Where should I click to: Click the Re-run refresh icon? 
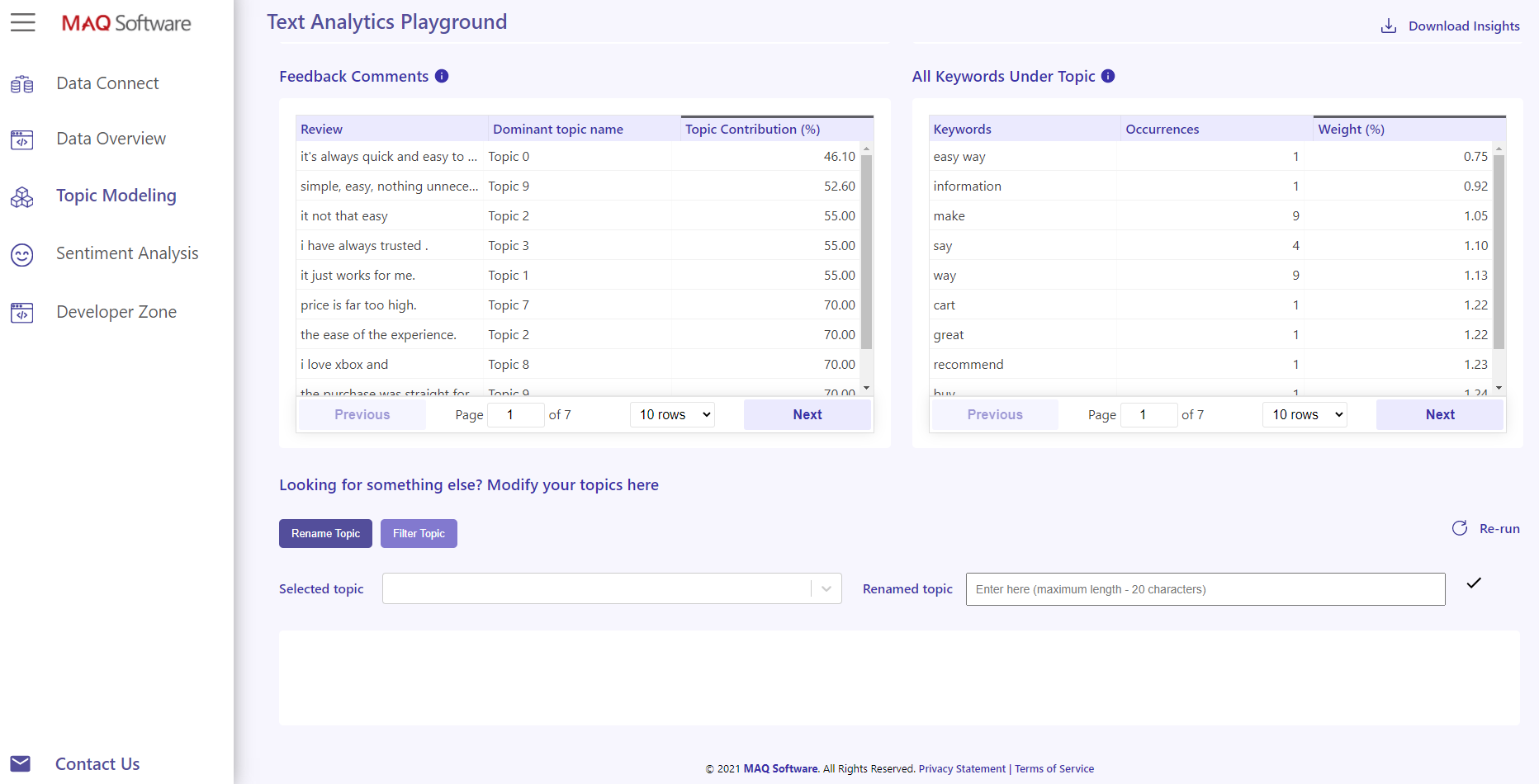coord(1460,528)
